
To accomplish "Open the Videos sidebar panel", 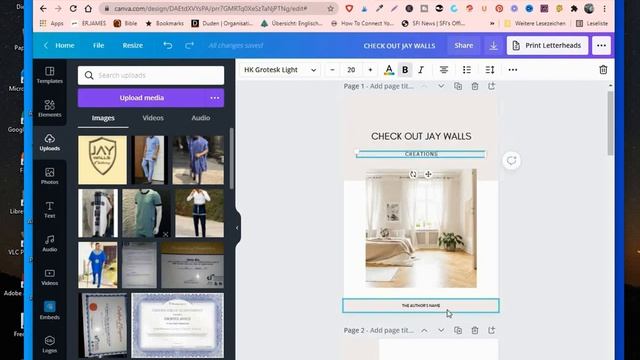I will 49,277.
